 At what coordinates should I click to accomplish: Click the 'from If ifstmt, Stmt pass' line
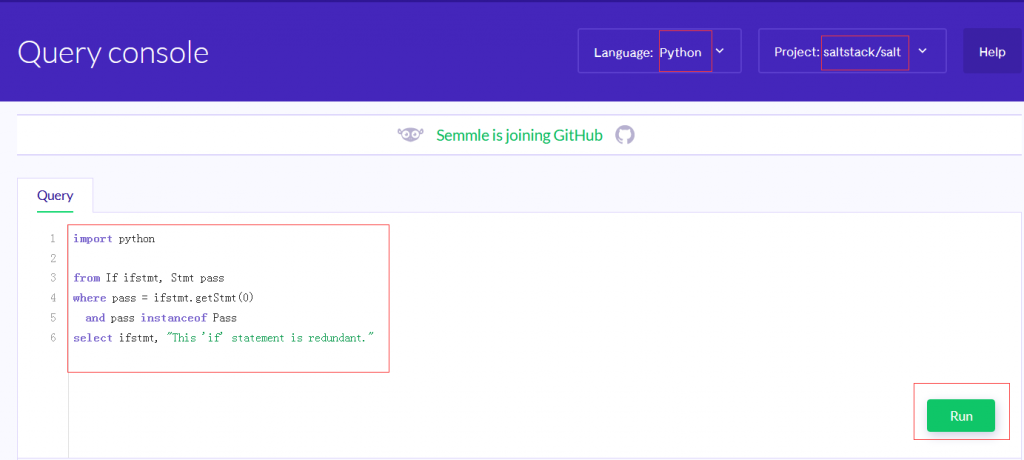pos(148,278)
